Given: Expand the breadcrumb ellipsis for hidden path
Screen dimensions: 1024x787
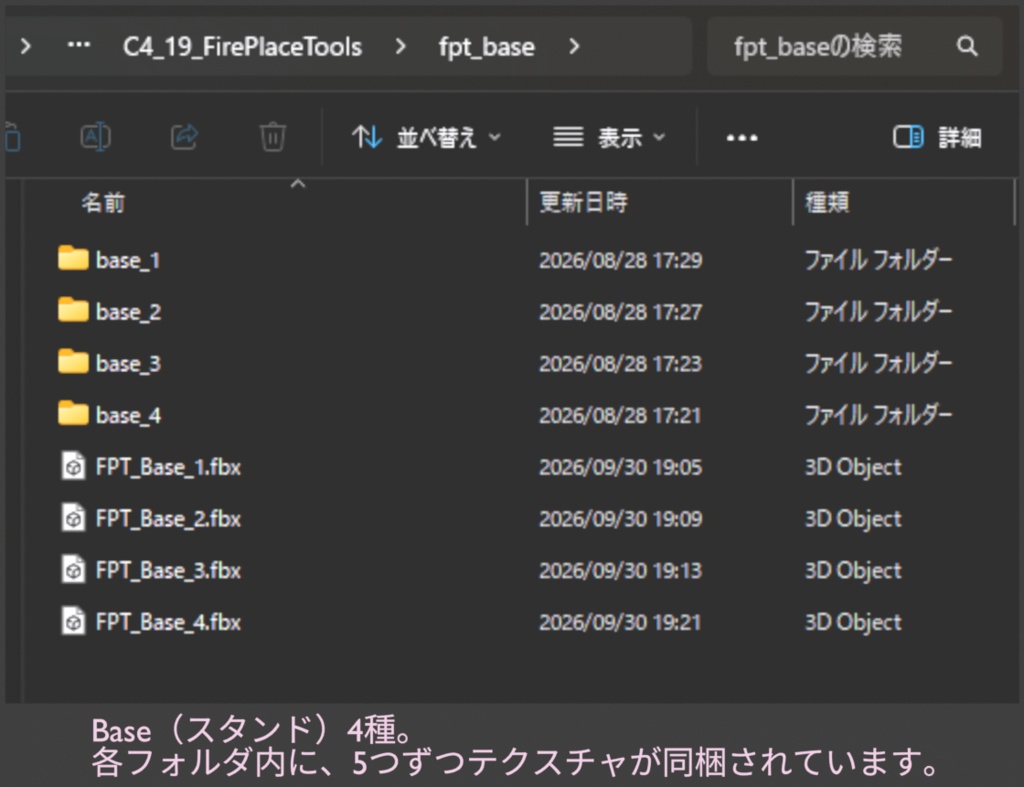Looking at the screenshot, I should tap(79, 45).
